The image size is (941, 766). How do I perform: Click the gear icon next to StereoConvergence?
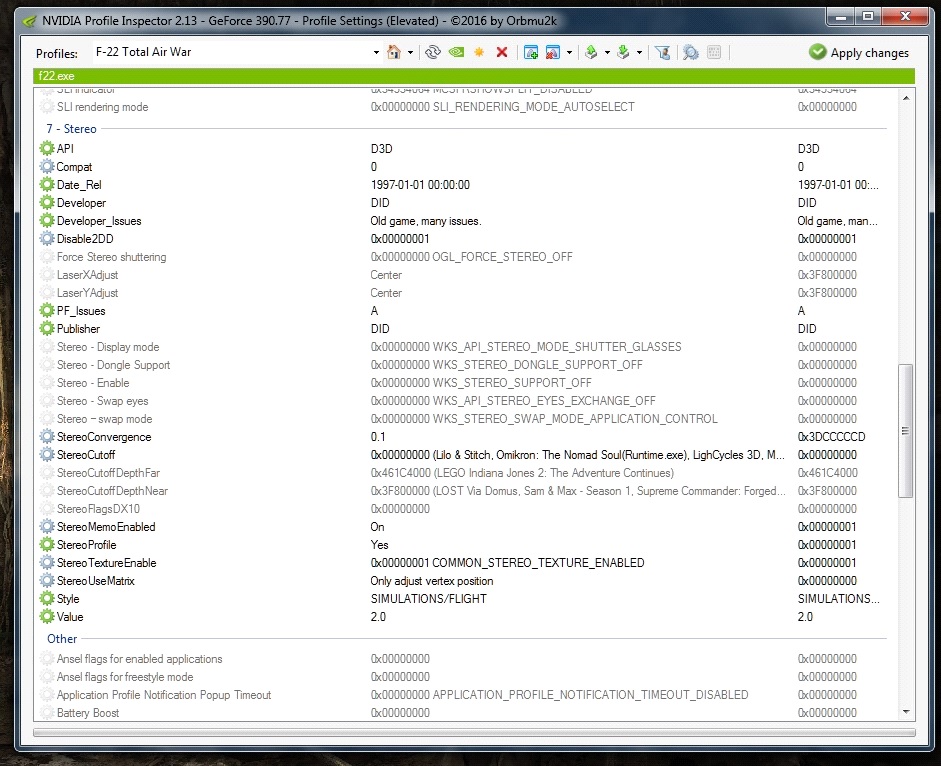[x=47, y=436]
